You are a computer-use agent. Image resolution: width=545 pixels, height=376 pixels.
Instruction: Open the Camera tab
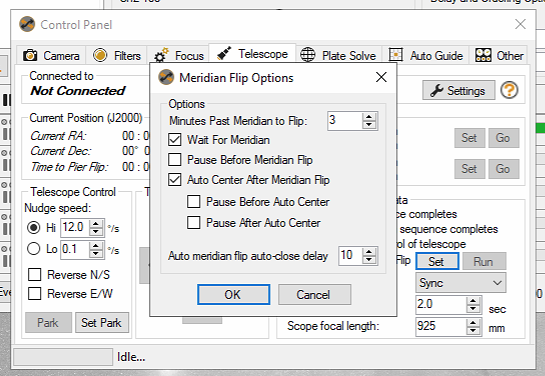click(51, 56)
